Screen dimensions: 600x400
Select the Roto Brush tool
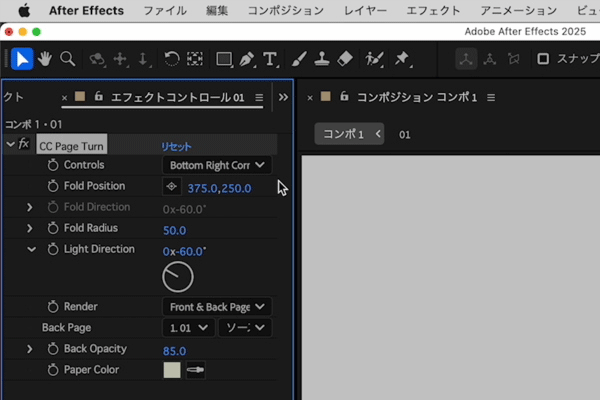[374, 59]
